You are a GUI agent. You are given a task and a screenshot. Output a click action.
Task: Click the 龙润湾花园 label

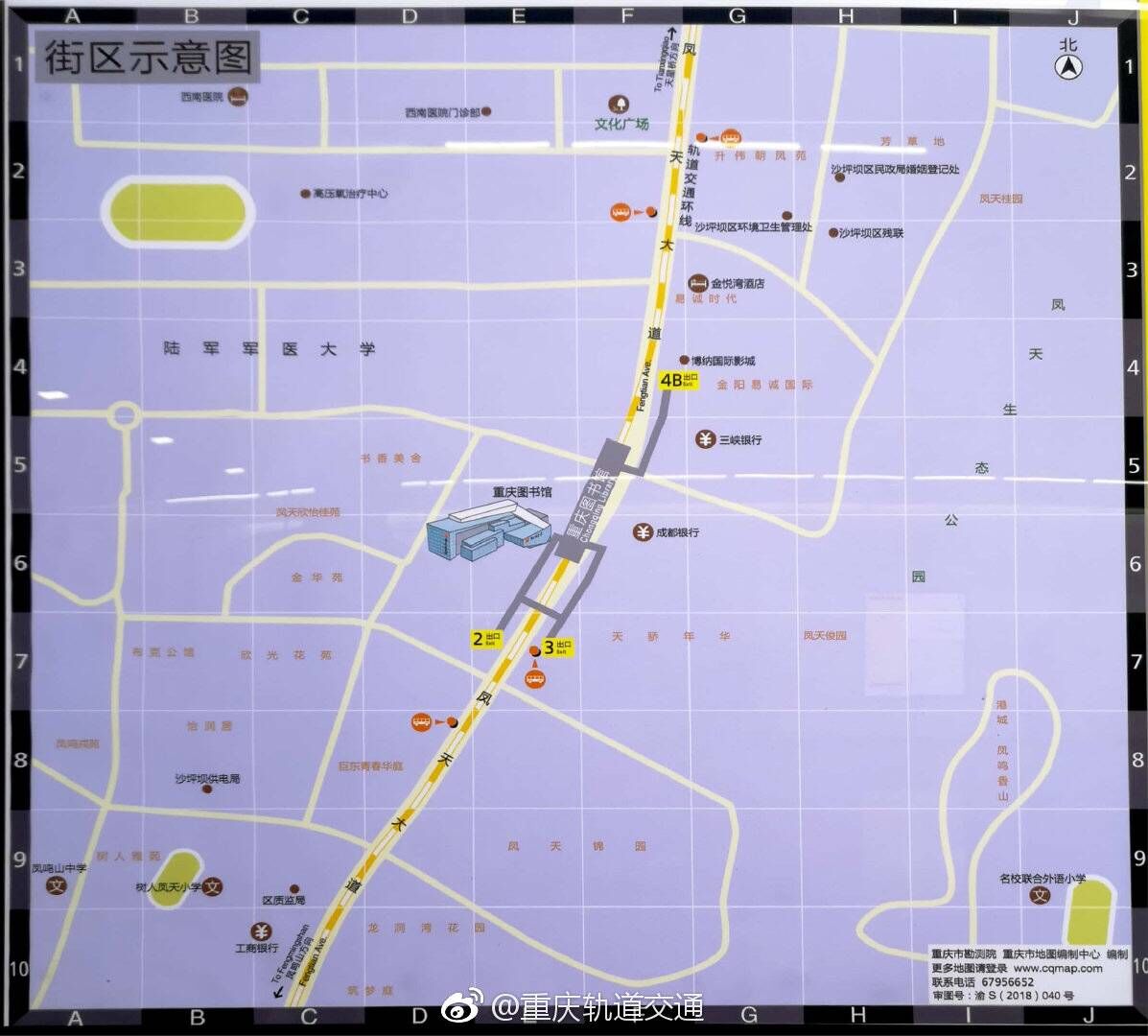point(426,928)
